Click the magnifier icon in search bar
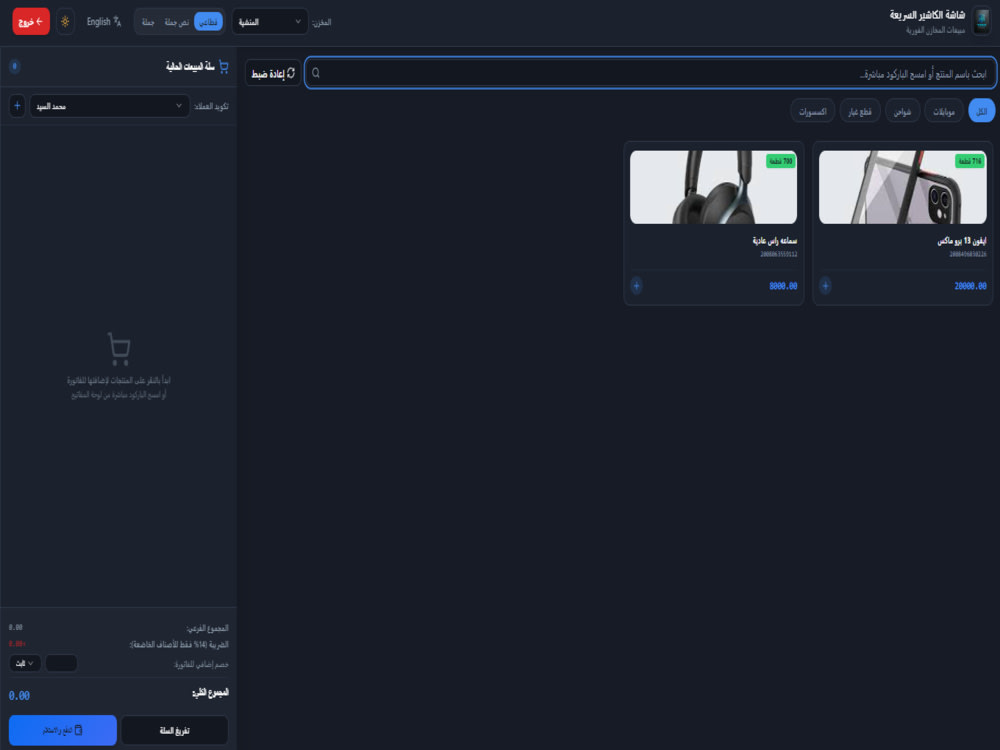Viewport: 1000px width, 750px height. [316, 73]
